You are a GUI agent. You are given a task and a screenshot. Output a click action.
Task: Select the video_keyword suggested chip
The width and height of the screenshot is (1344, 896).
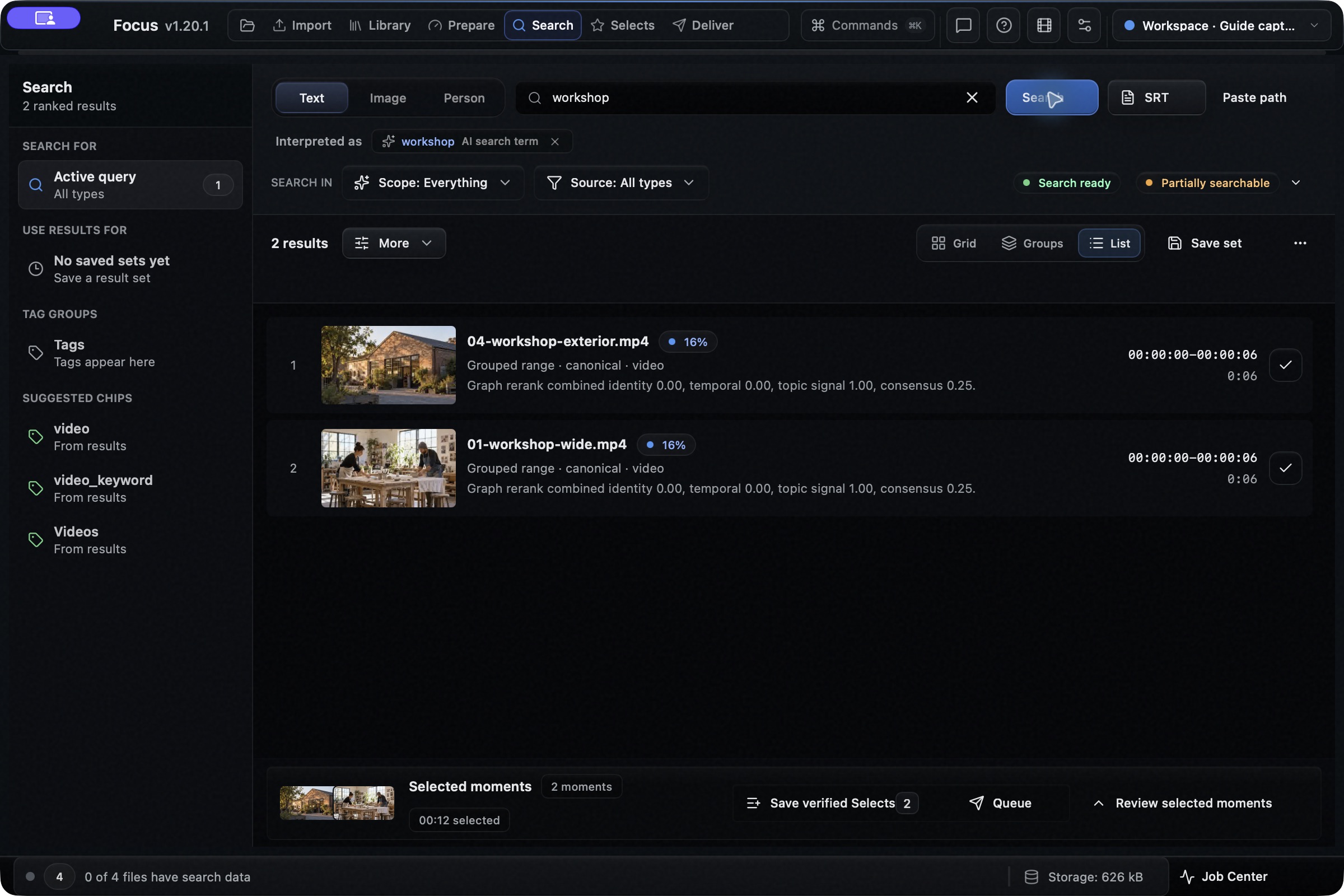[x=131, y=488]
